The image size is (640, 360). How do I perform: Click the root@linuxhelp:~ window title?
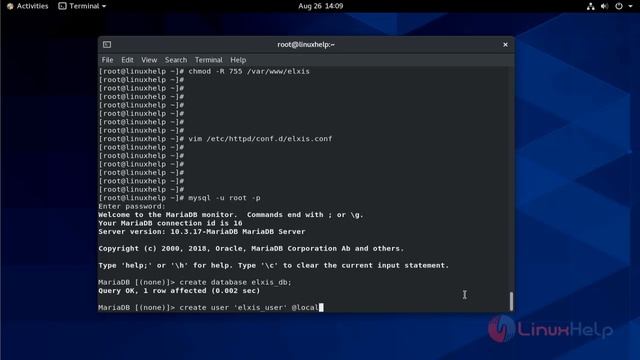[306, 44]
